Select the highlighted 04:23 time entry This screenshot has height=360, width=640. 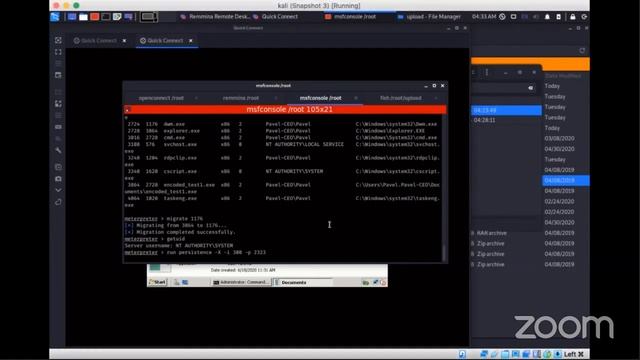coord(506,110)
